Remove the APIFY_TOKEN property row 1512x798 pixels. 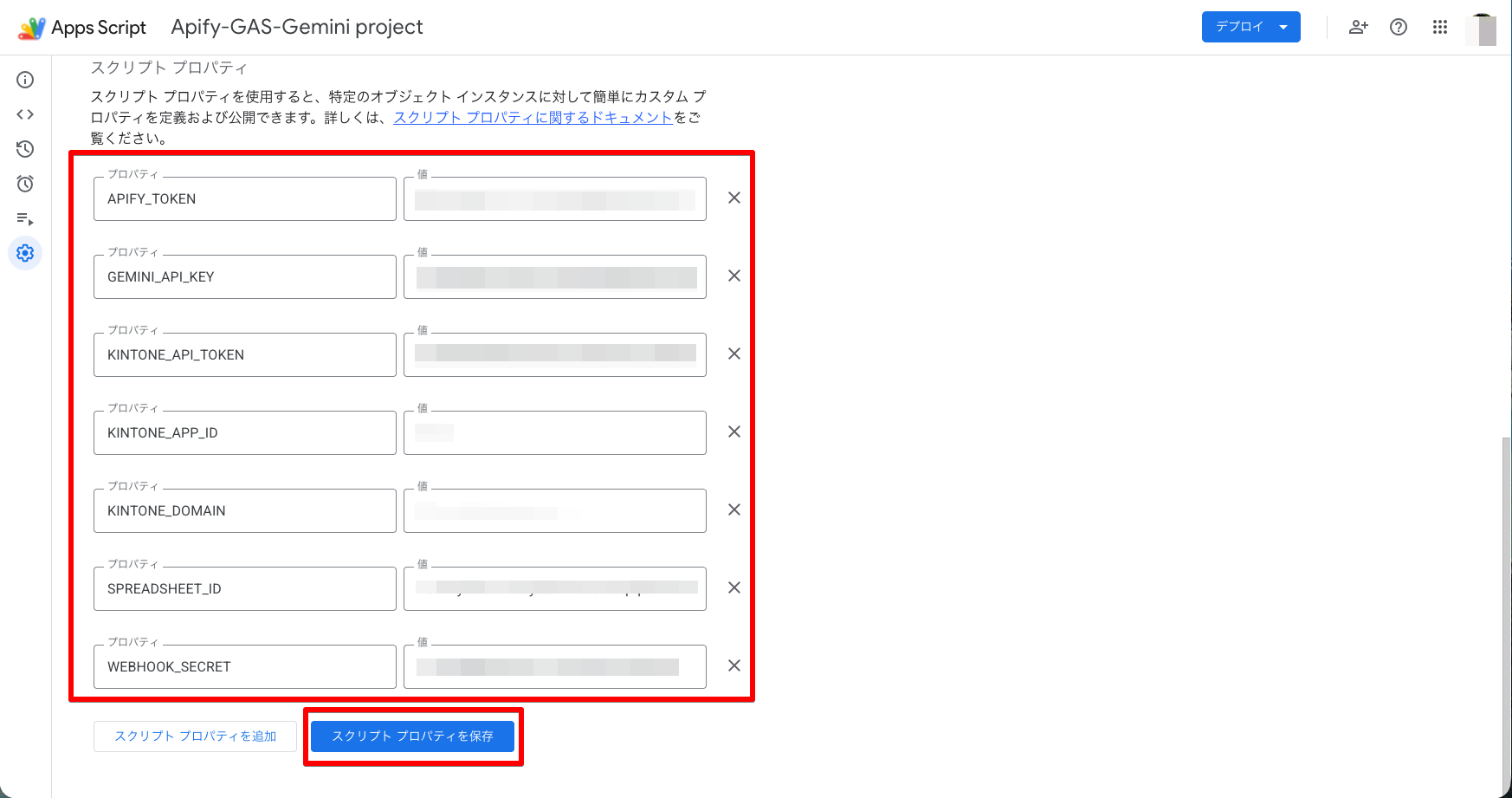pos(733,198)
